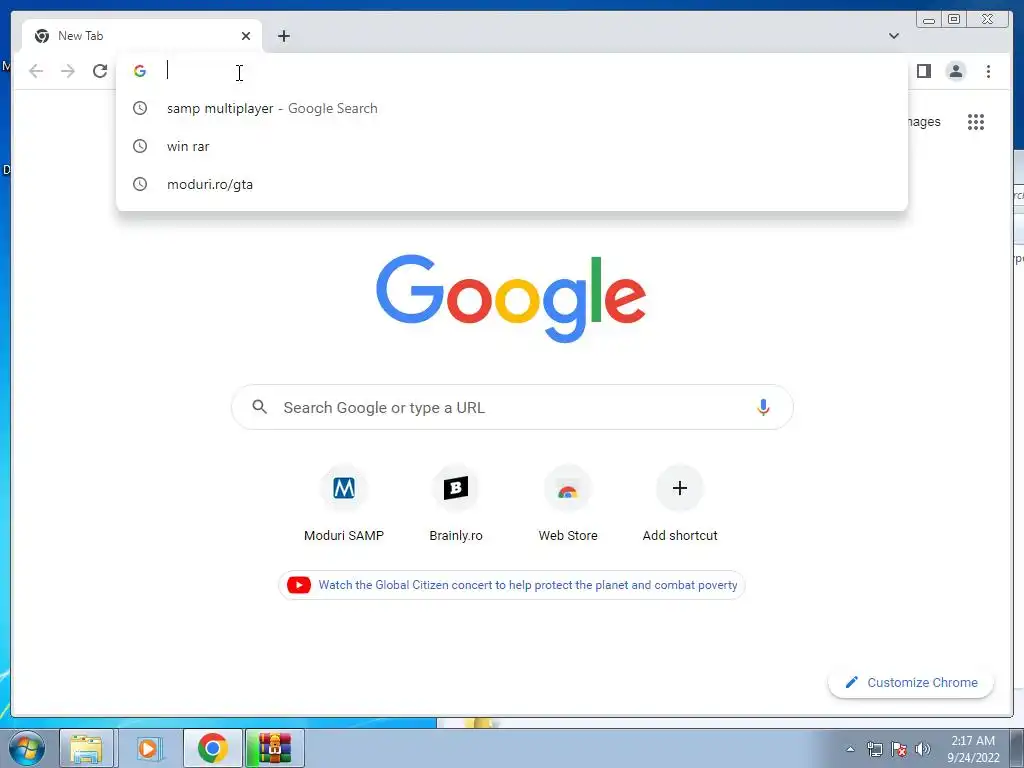Click the Chrome back arrow button
1024x768 pixels.
36,71
